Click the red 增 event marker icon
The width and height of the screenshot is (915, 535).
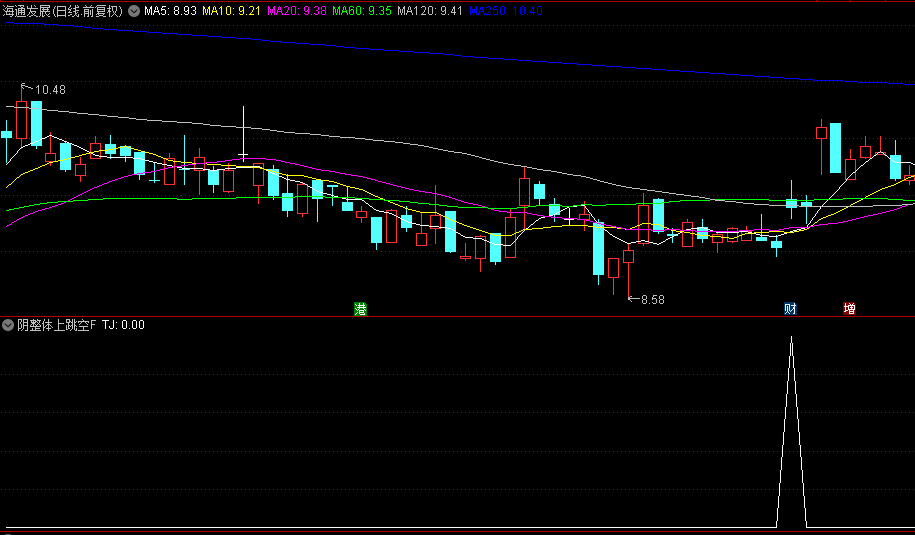pos(850,309)
